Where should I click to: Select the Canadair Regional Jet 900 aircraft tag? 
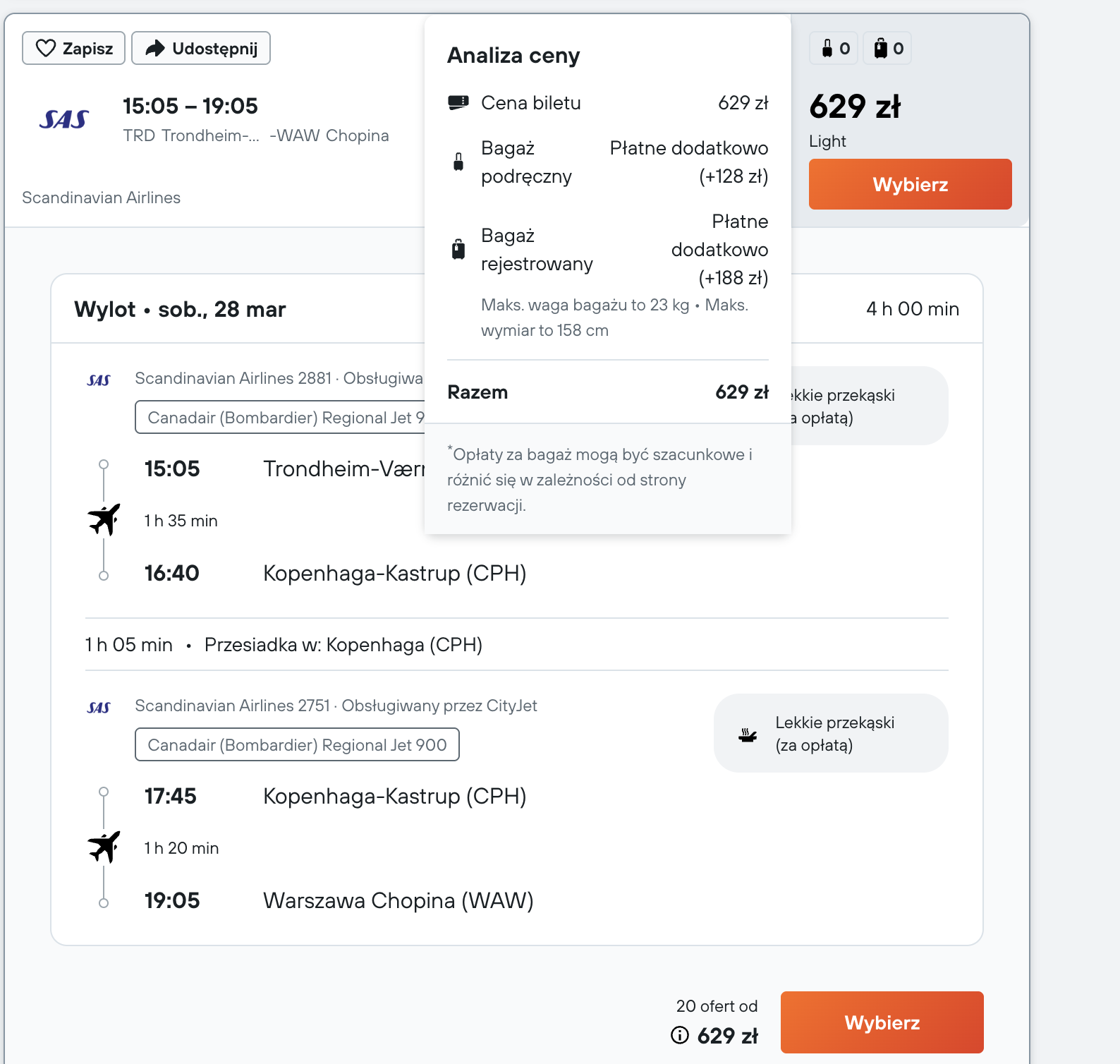[x=297, y=745]
